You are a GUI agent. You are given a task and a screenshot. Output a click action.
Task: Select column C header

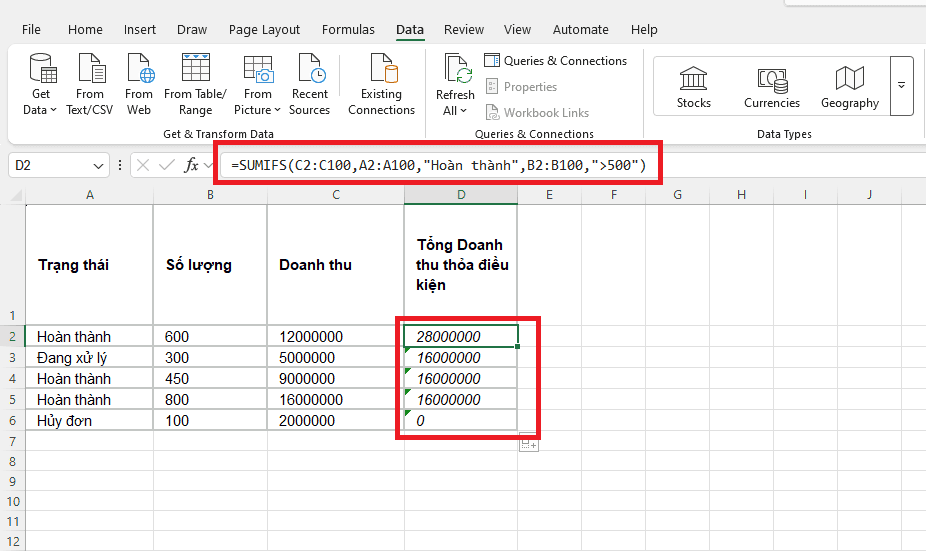pyautogui.click(x=335, y=195)
